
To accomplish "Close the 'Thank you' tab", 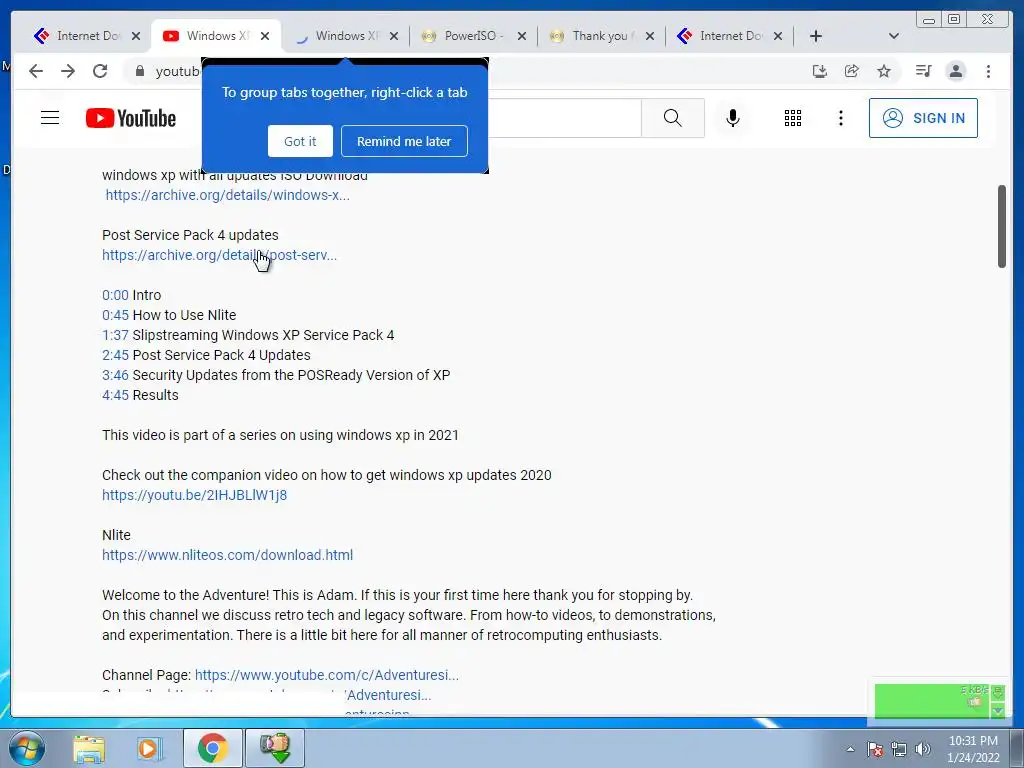I will [x=650, y=36].
